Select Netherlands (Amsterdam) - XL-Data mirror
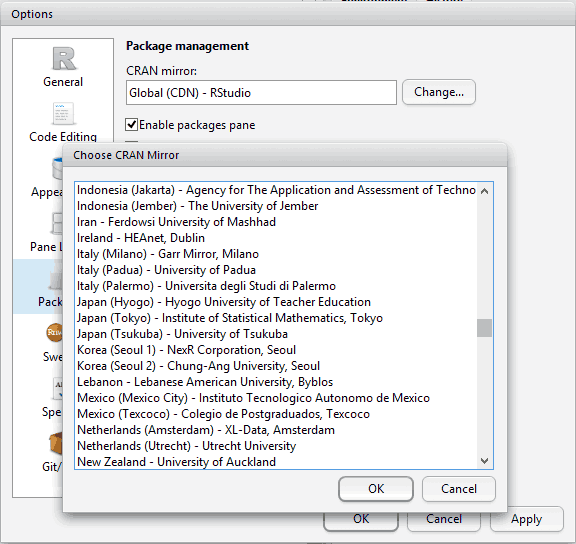The width and height of the screenshot is (576, 544). pos(276,430)
